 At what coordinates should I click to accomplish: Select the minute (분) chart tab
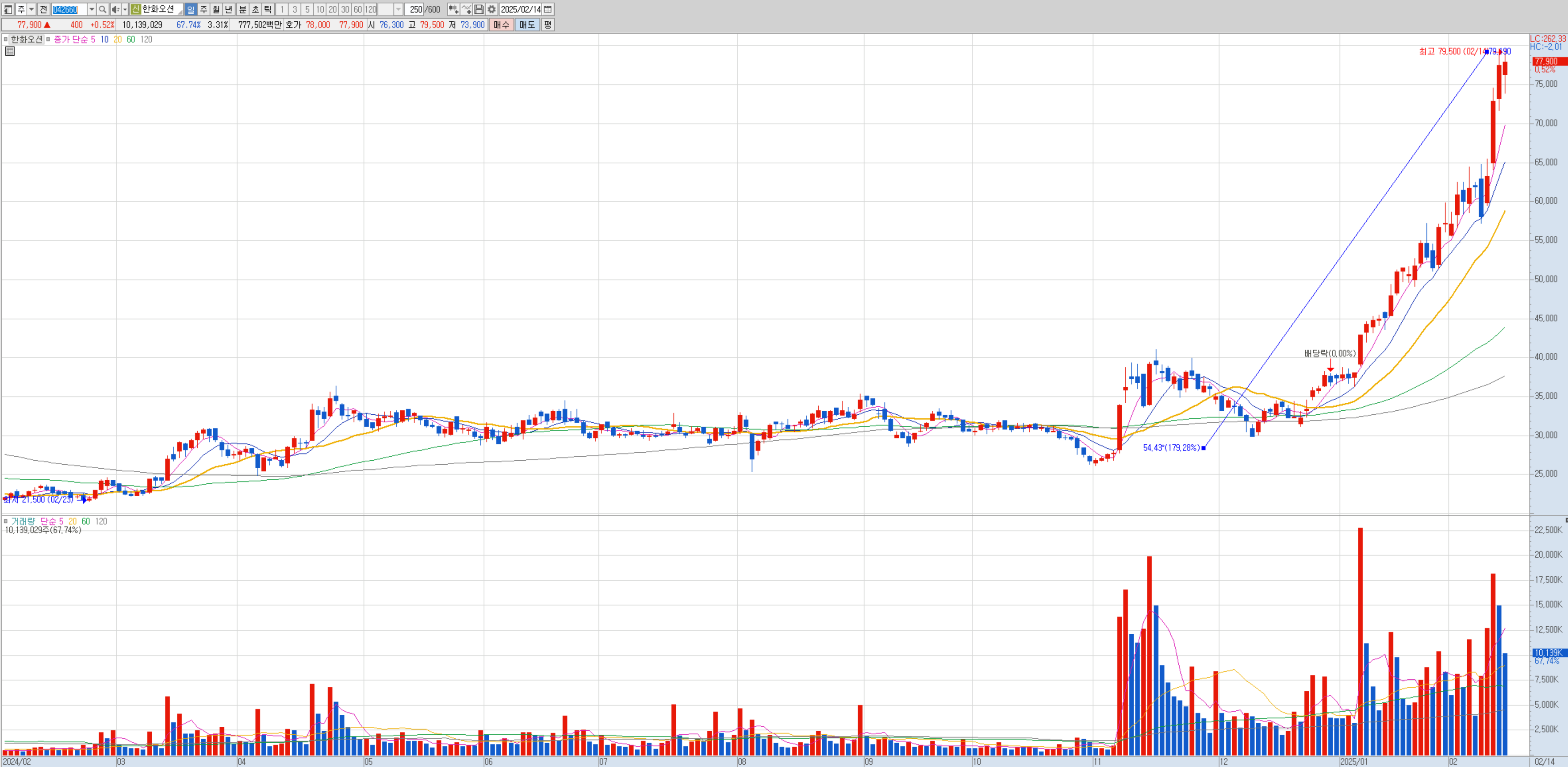click(x=242, y=9)
